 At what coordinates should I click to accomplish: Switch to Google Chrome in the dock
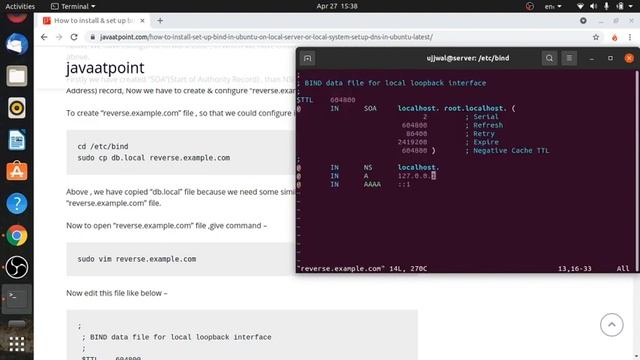17,236
